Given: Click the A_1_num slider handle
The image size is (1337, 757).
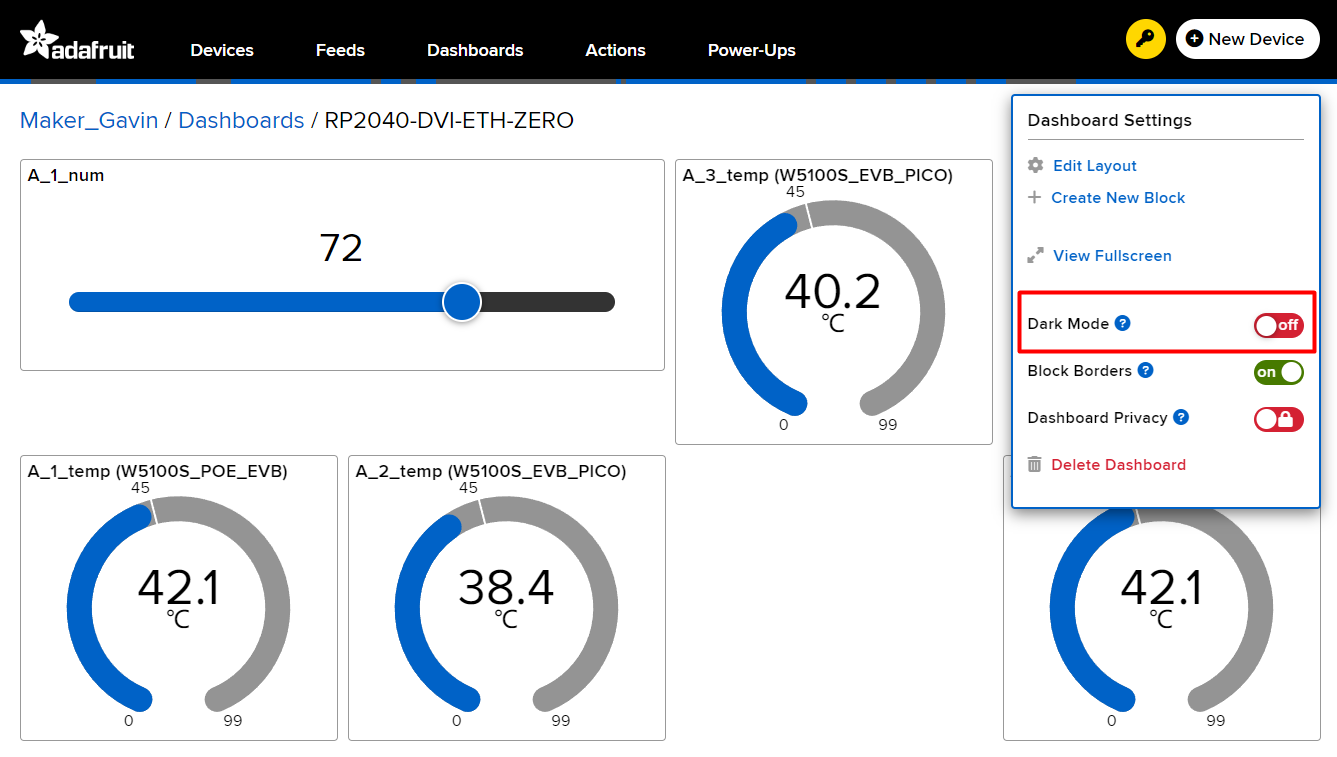Looking at the screenshot, I should [461, 302].
